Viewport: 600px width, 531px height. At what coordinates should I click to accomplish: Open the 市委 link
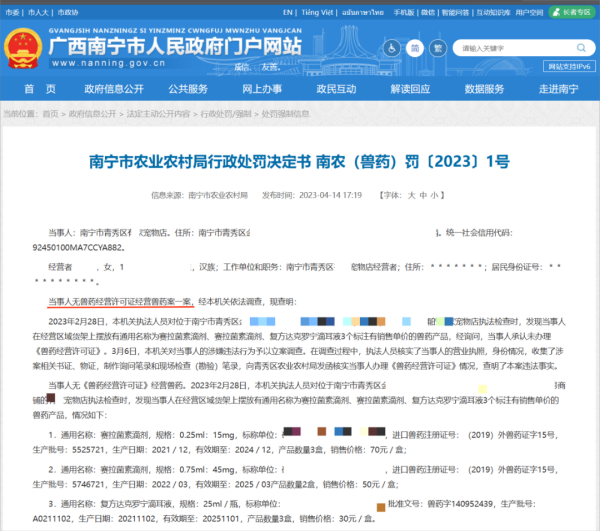12,13
